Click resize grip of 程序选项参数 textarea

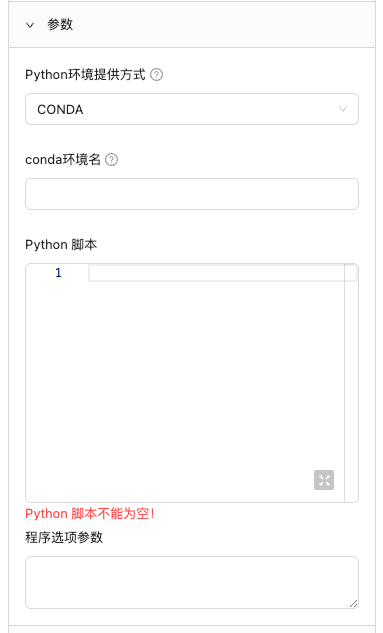coord(354,603)
